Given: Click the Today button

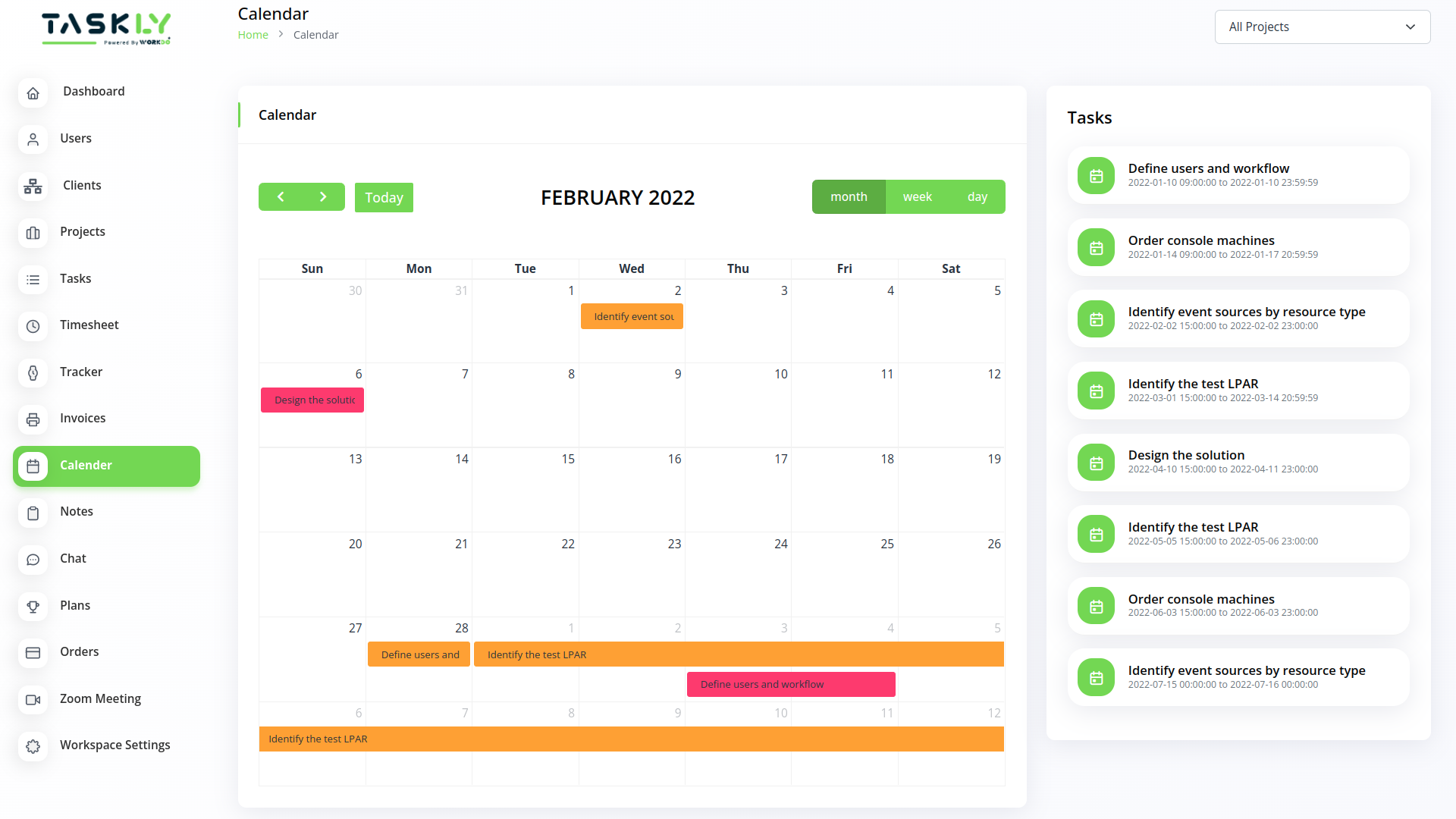Looking at the screenshot, I should pos(384,197).
